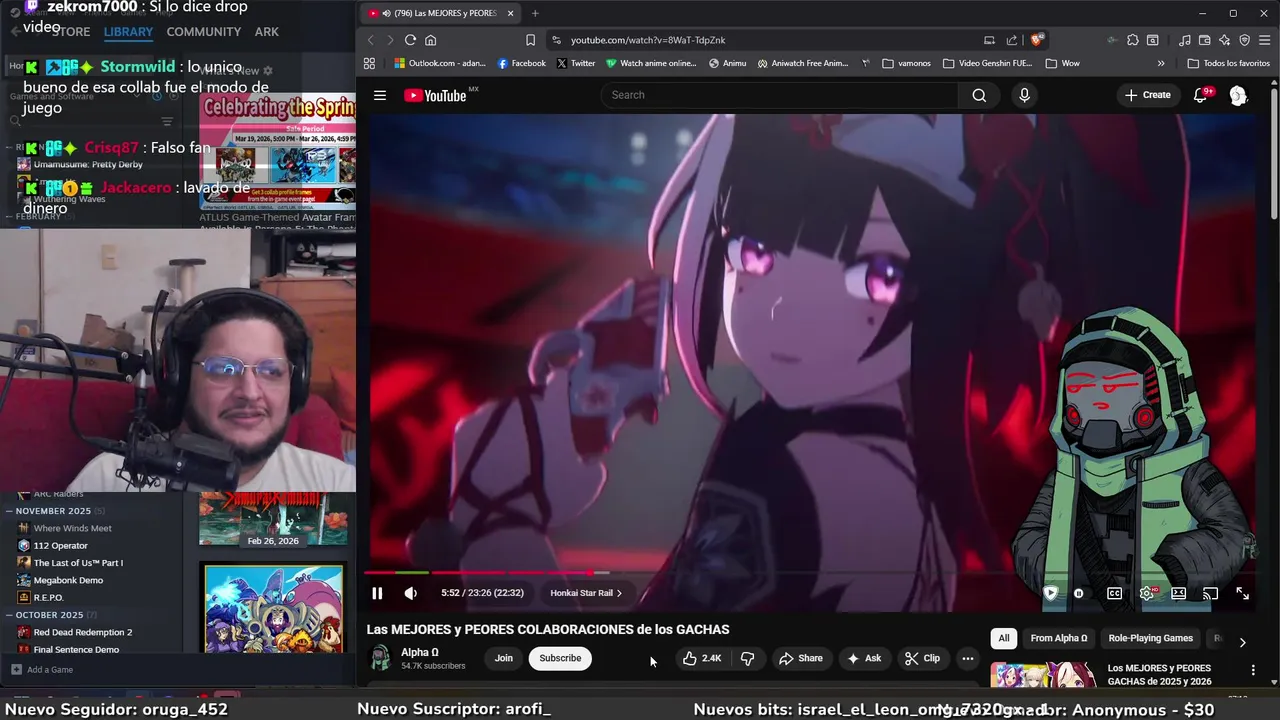The height and width of the screenshot is (720, 1280).
Task: Open browser extensions puzzle icon
Action: coord(1132,40)
